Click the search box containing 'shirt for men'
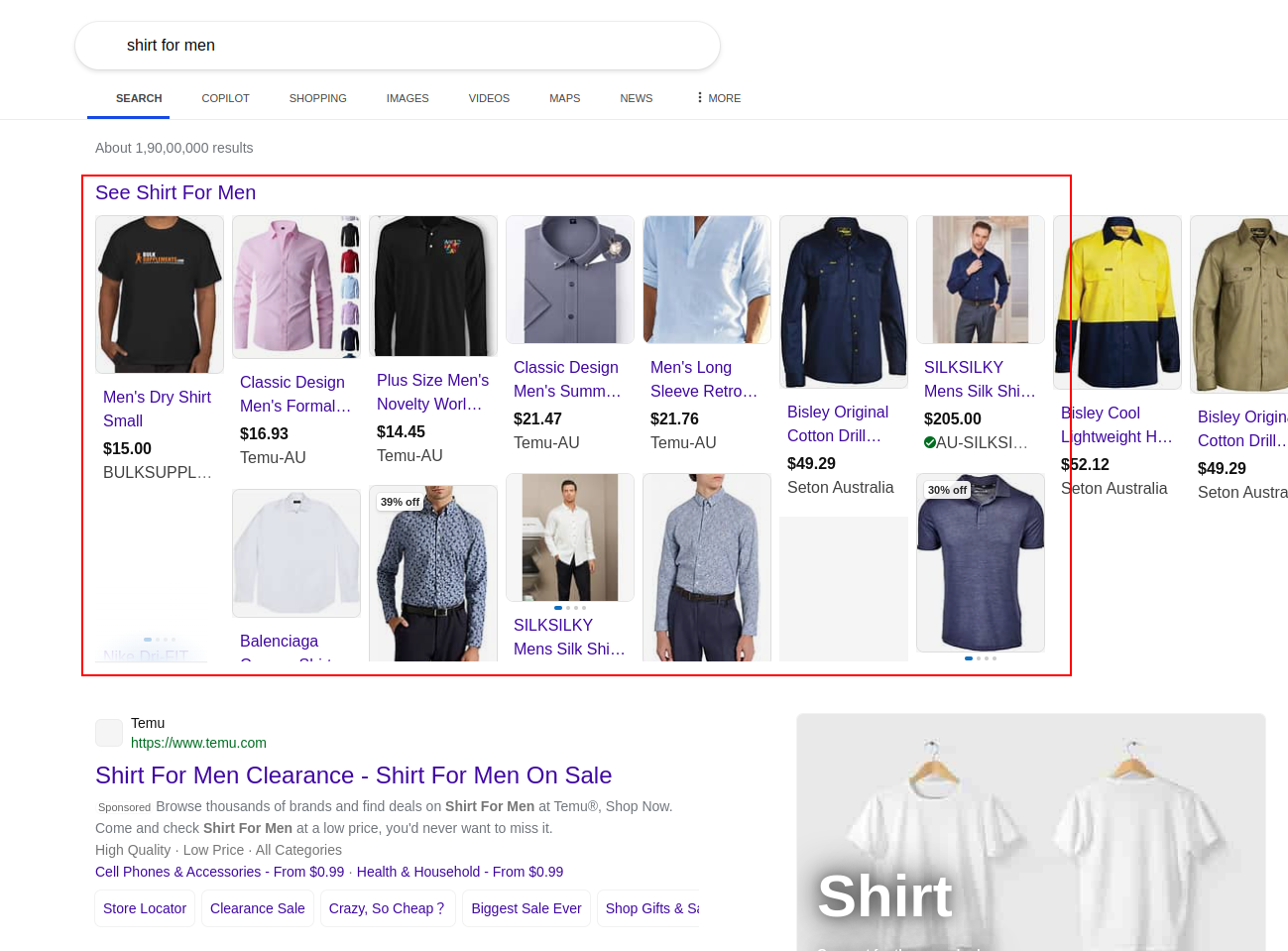 tap(397, 46)
